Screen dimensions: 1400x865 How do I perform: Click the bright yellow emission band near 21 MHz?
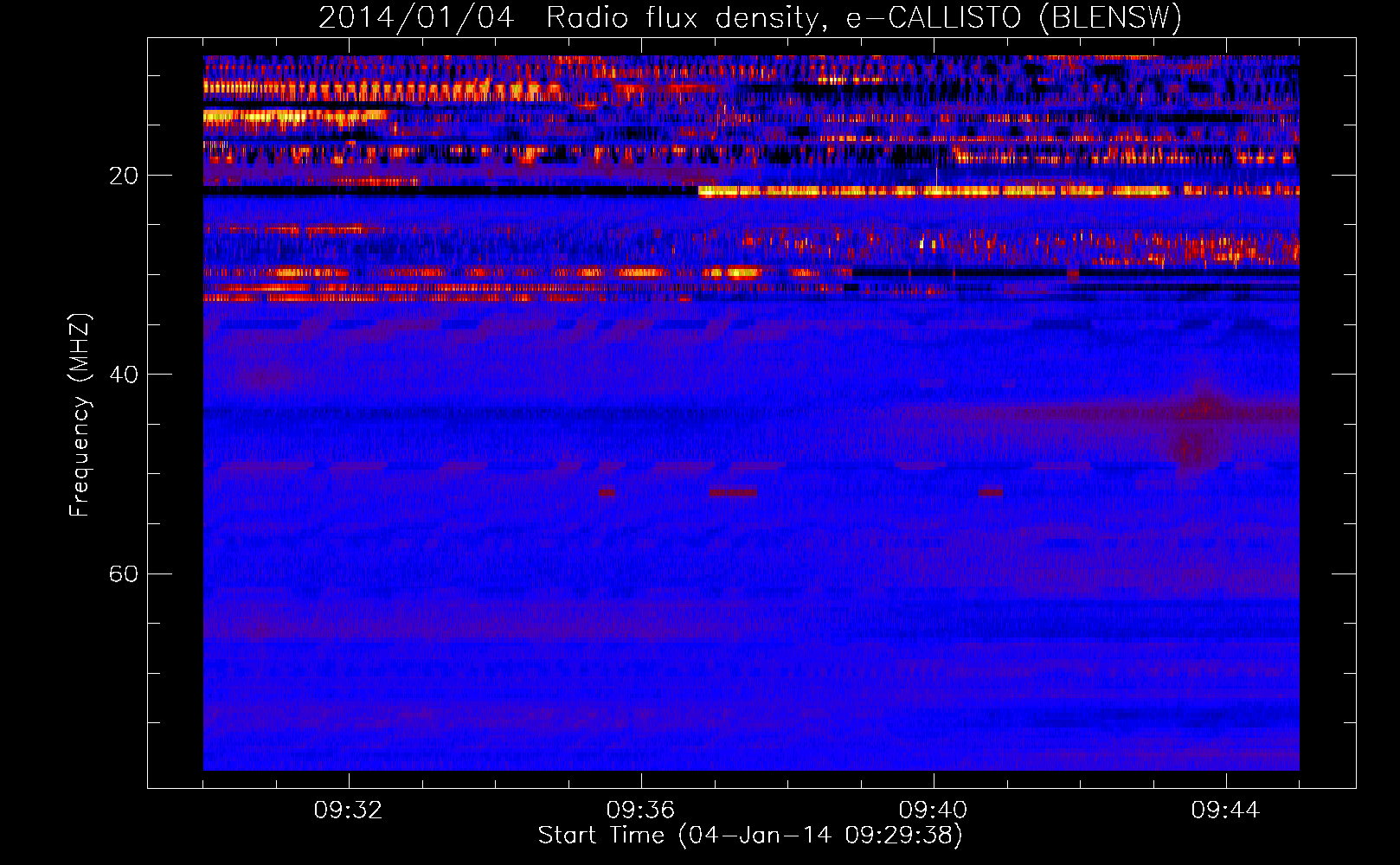999,191
